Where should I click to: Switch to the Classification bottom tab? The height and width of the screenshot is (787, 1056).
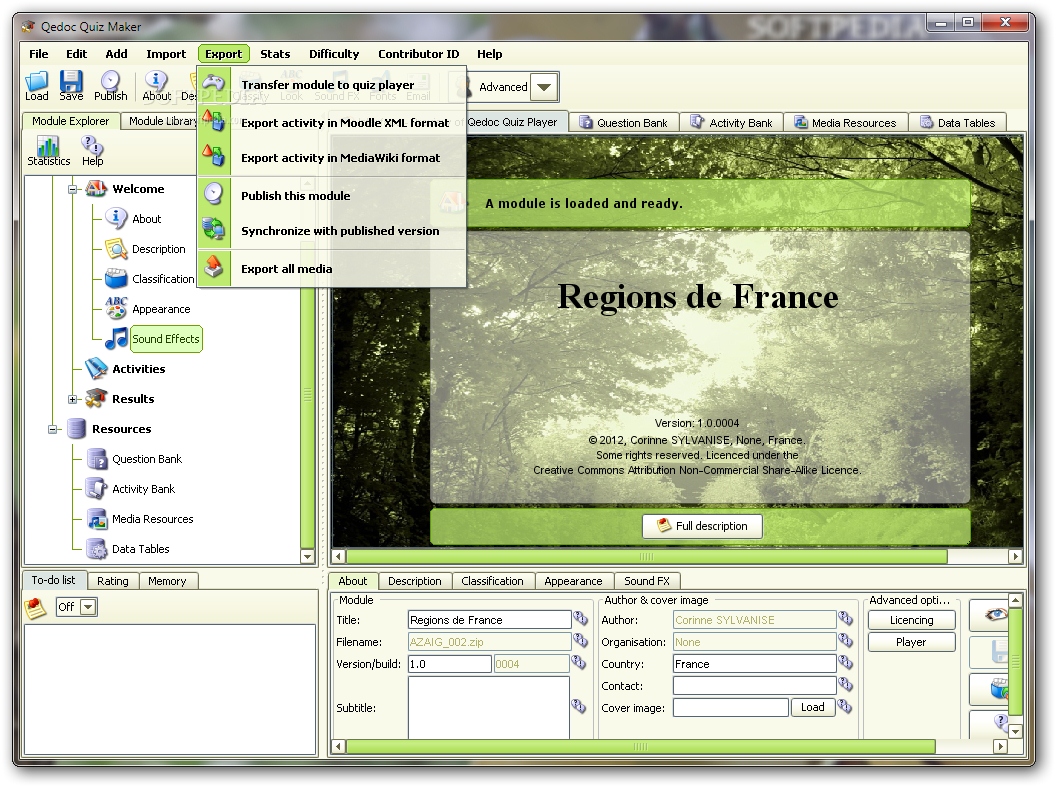tap(492, 581)
